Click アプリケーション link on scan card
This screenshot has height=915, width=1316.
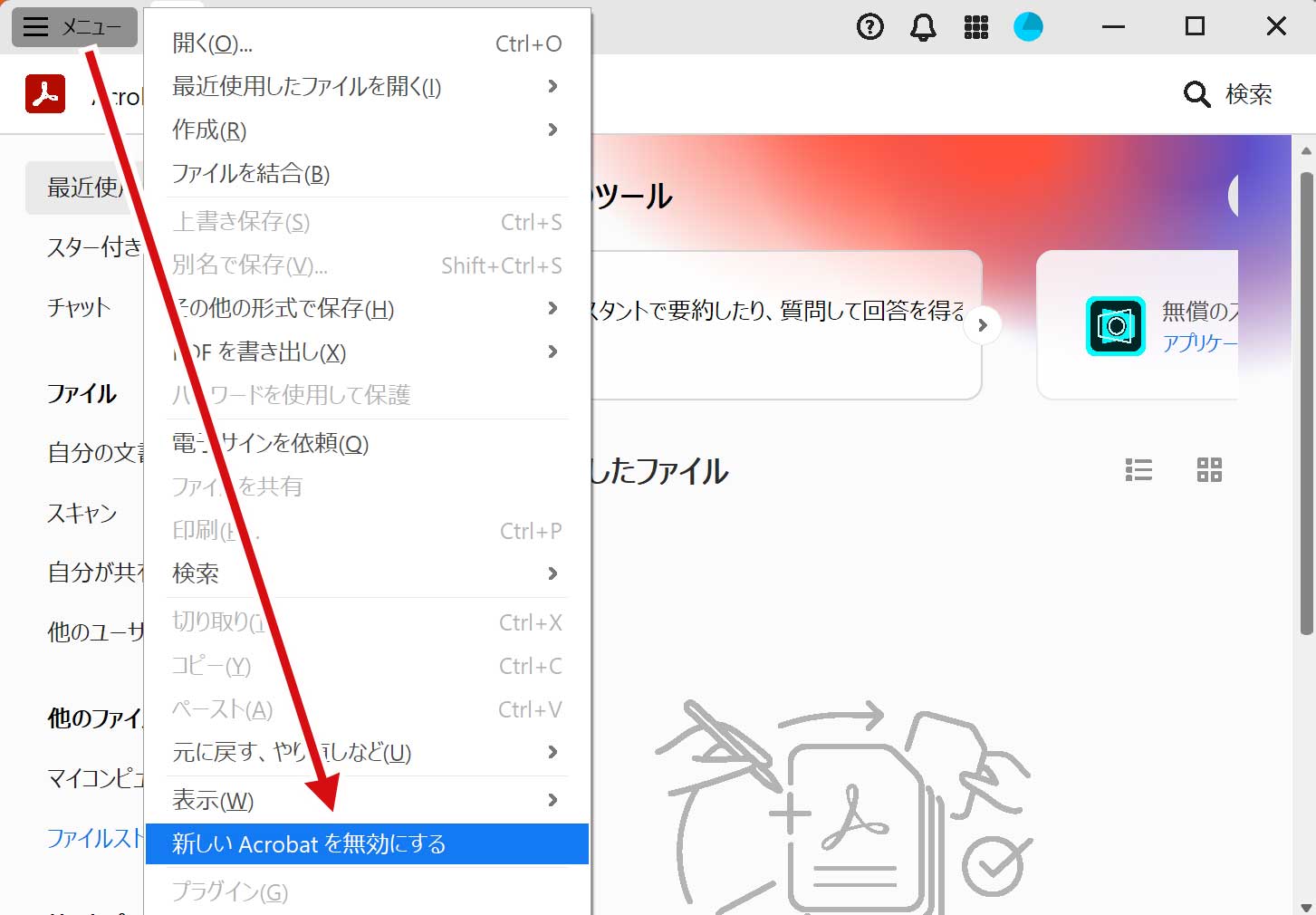(x=1199, y=342)
